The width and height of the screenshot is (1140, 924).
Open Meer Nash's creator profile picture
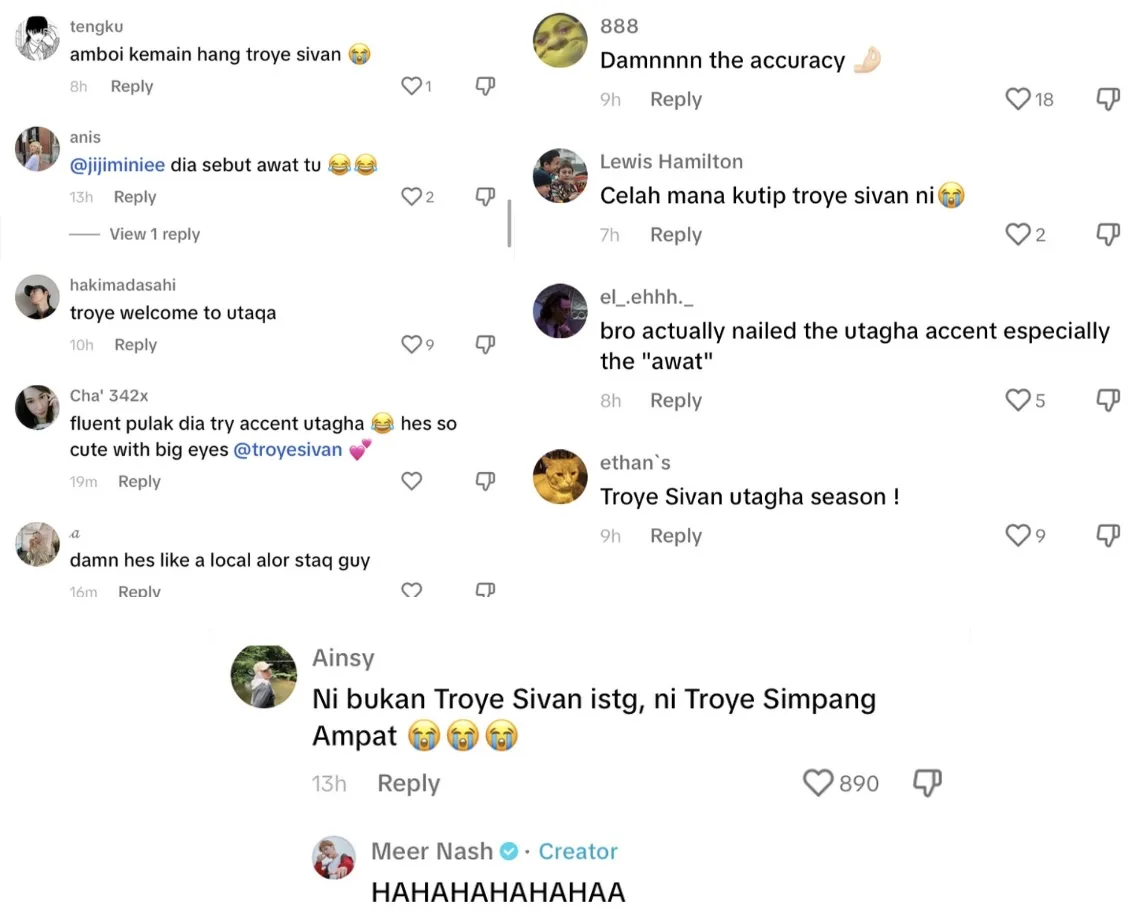(334, 857)
